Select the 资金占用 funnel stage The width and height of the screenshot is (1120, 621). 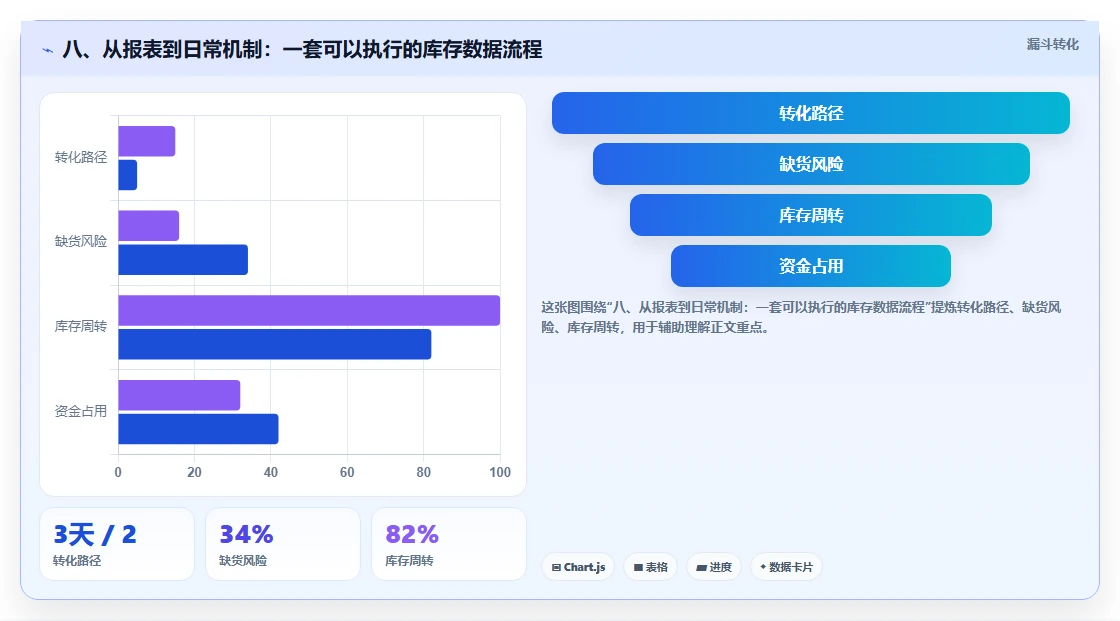click(x=811, y=267)
